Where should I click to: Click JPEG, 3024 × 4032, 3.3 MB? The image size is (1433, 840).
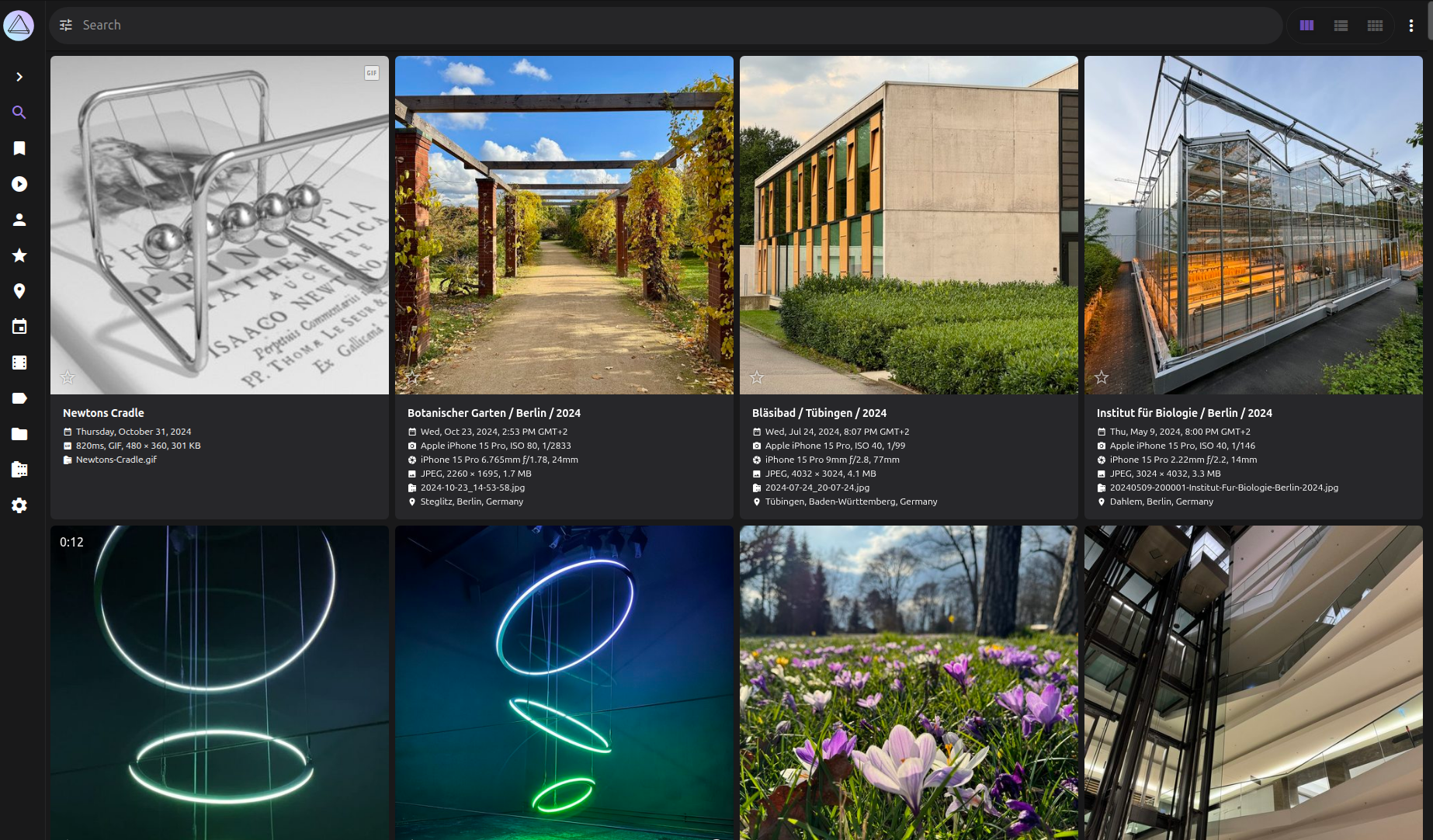click(1165, 474)
